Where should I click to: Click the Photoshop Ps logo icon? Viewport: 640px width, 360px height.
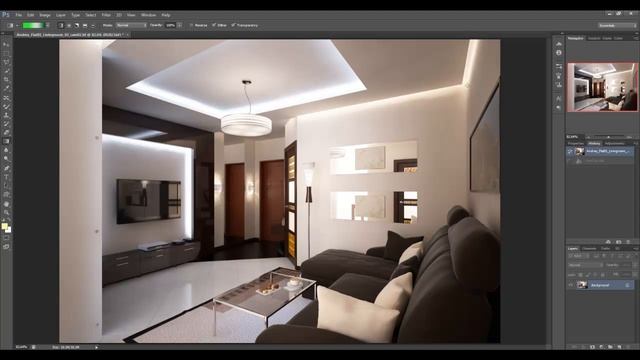6,15
